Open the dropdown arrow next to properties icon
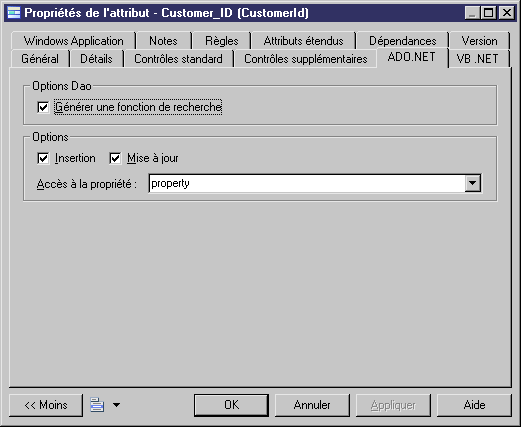The image size is (521, 427). coord(116,405)
